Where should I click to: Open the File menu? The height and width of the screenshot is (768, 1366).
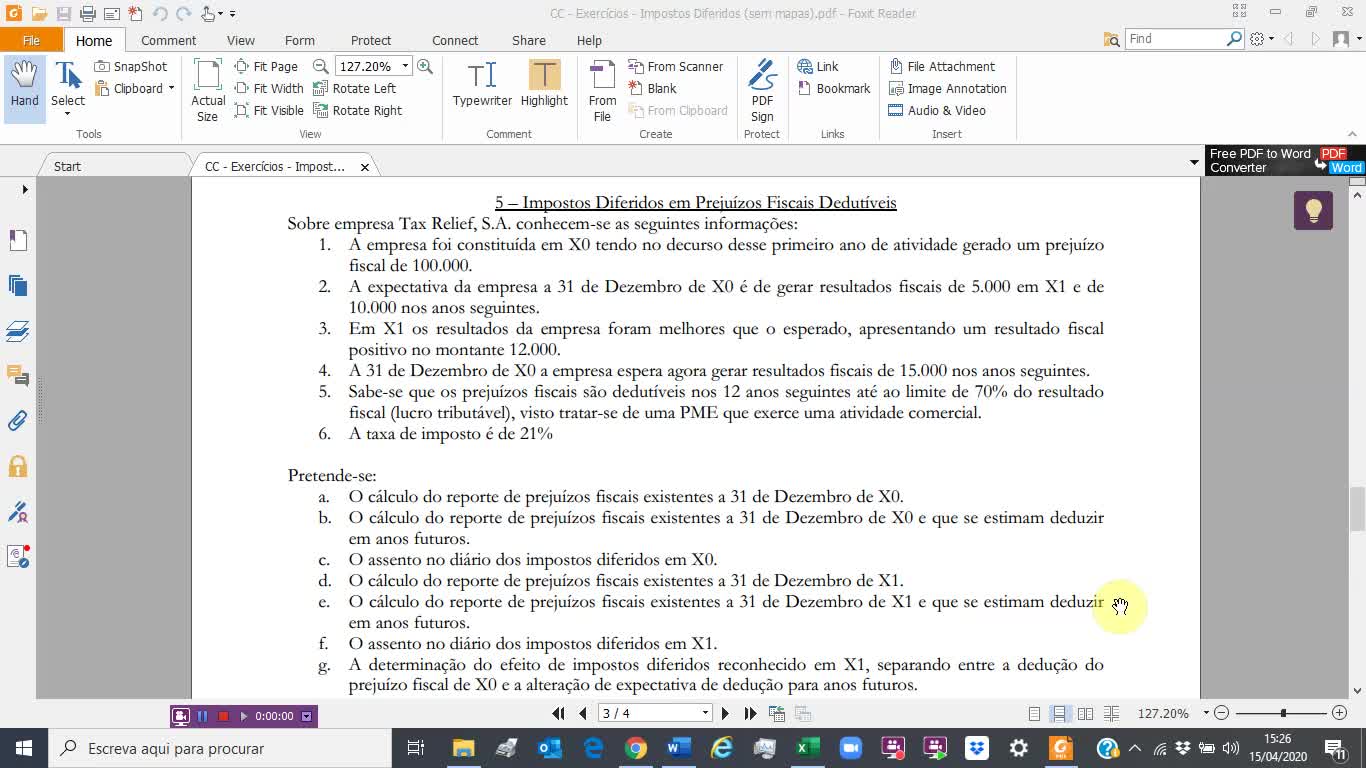(32, 40)
